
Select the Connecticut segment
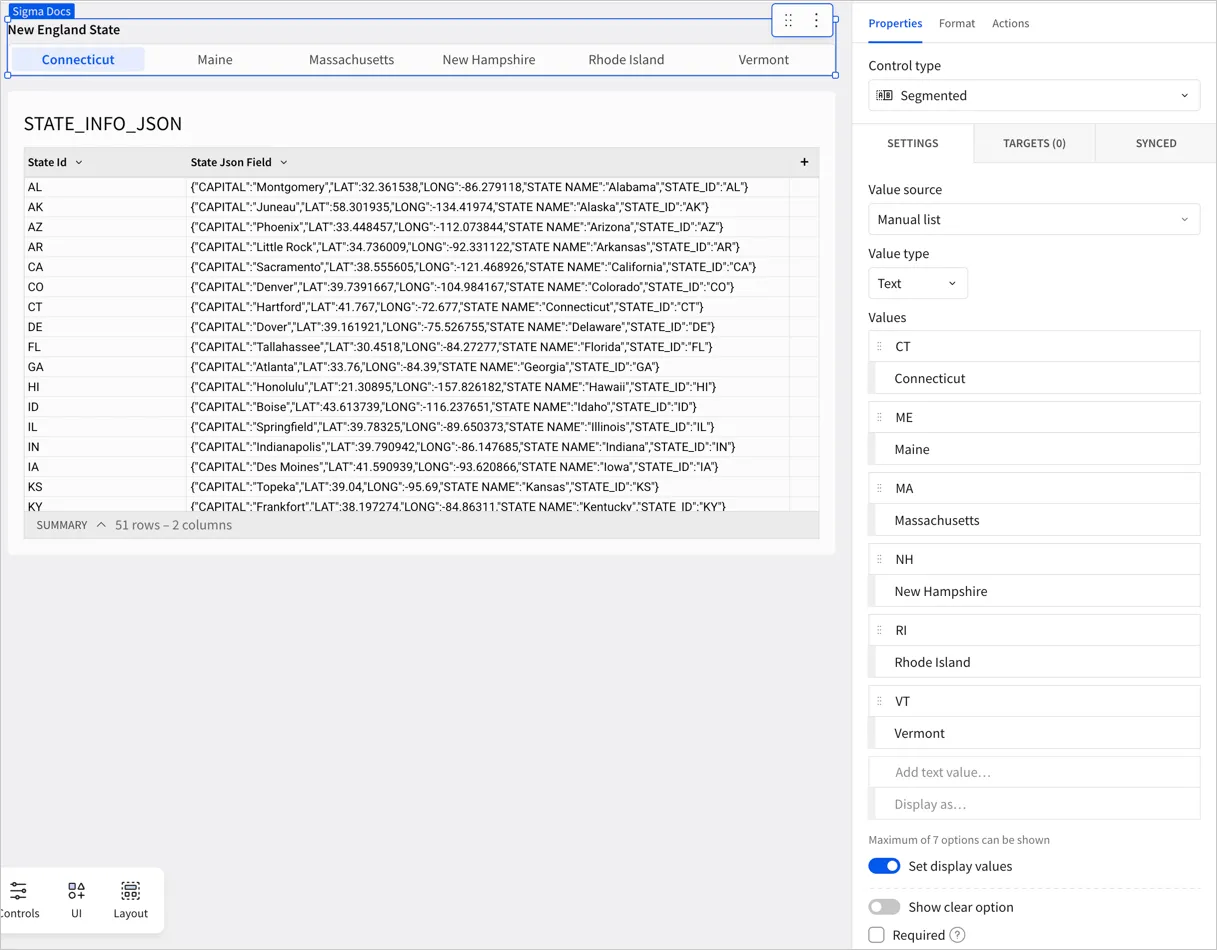[x=78, y=60]
